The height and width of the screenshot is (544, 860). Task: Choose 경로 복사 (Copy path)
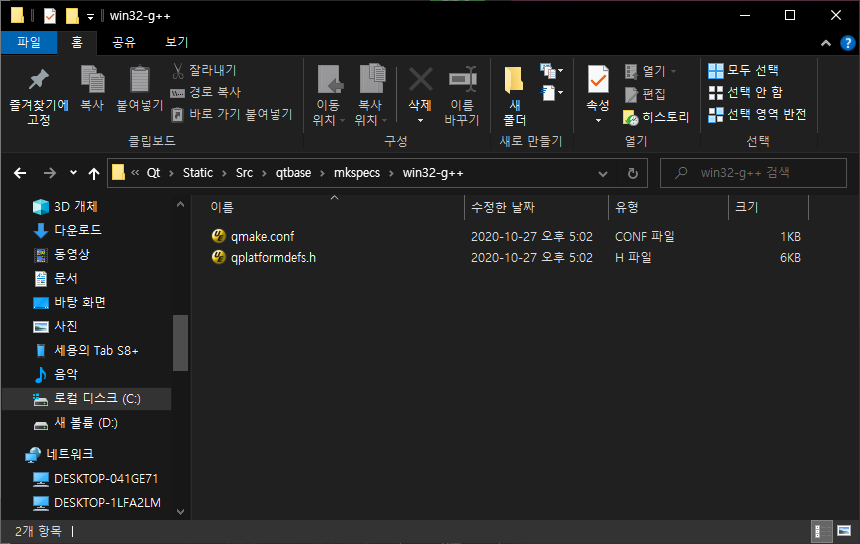coord(206,92)
